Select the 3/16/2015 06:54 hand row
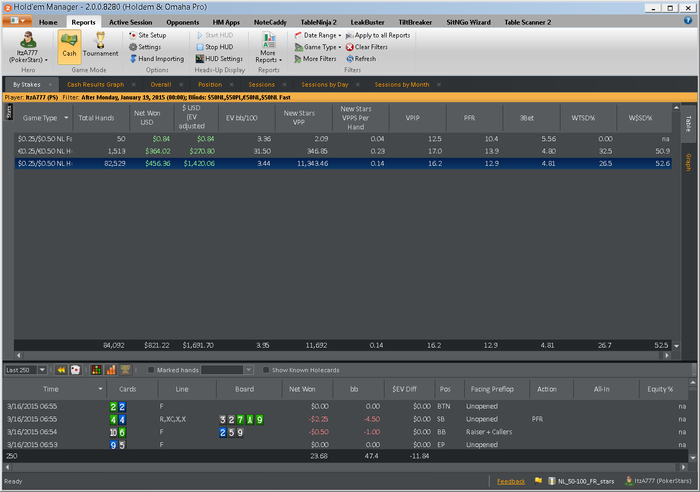Screen dimensions: 700x492 343,432
